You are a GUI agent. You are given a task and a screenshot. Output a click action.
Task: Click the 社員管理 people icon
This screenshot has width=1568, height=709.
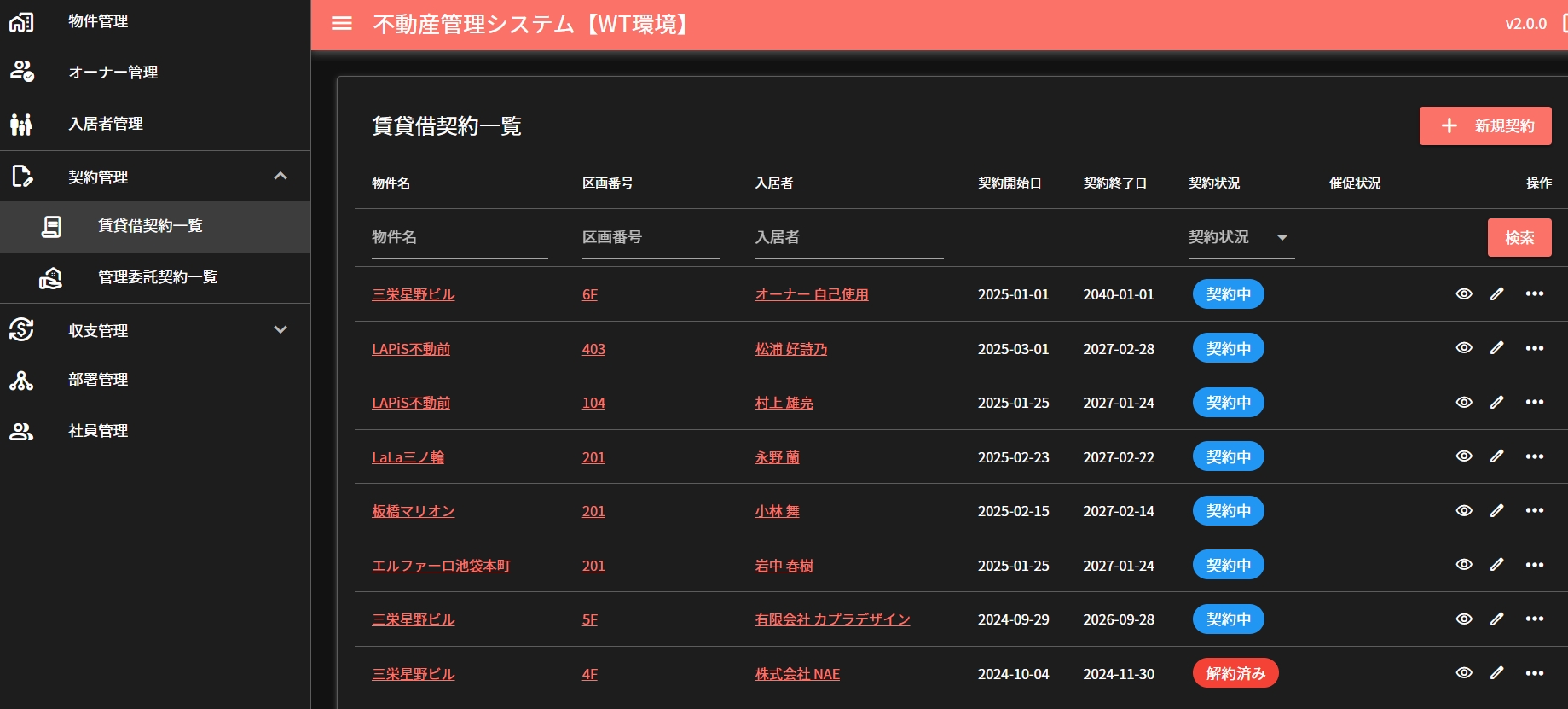[21, 431]
